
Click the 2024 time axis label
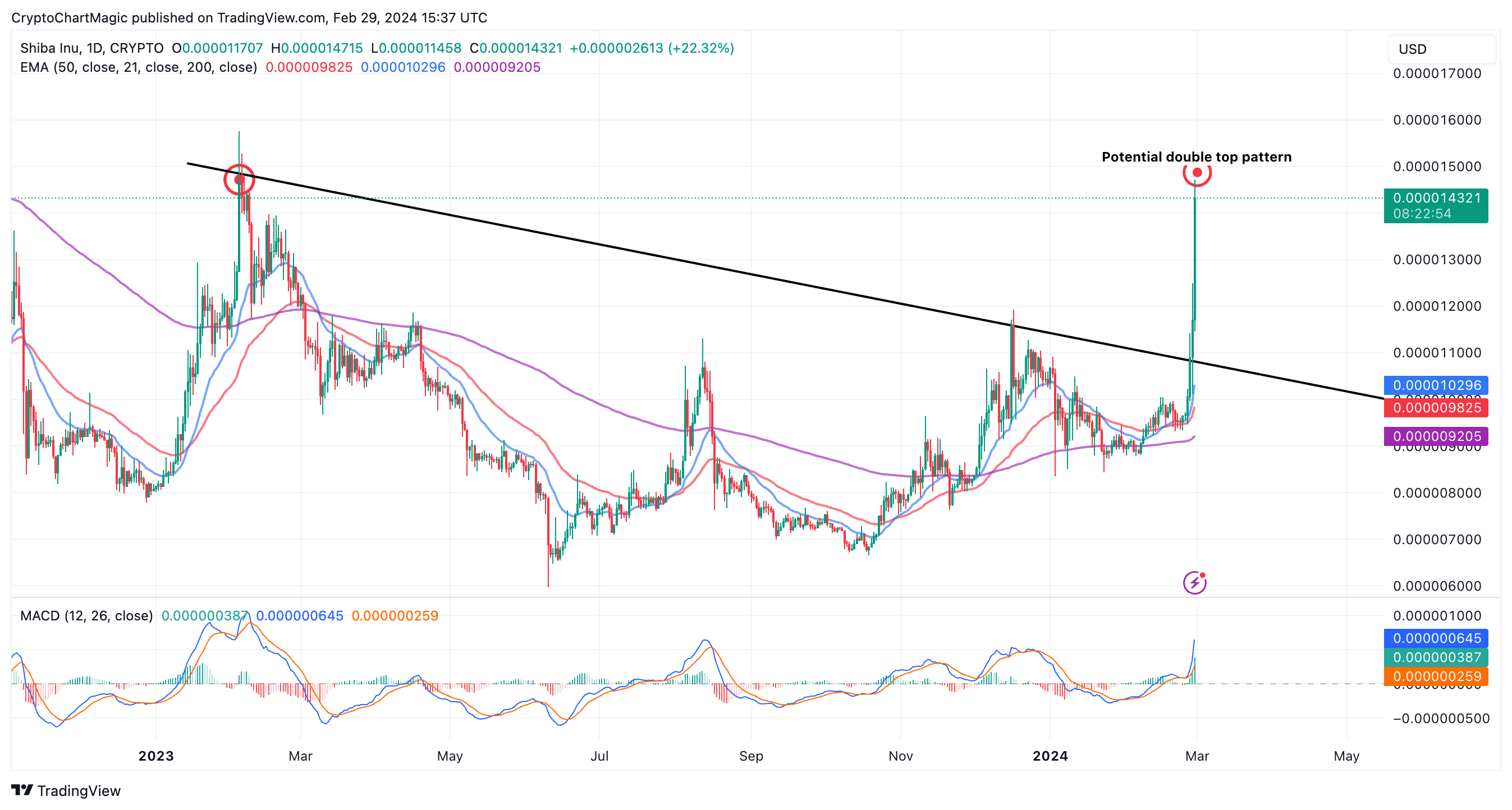click(x=1050, y=756)
